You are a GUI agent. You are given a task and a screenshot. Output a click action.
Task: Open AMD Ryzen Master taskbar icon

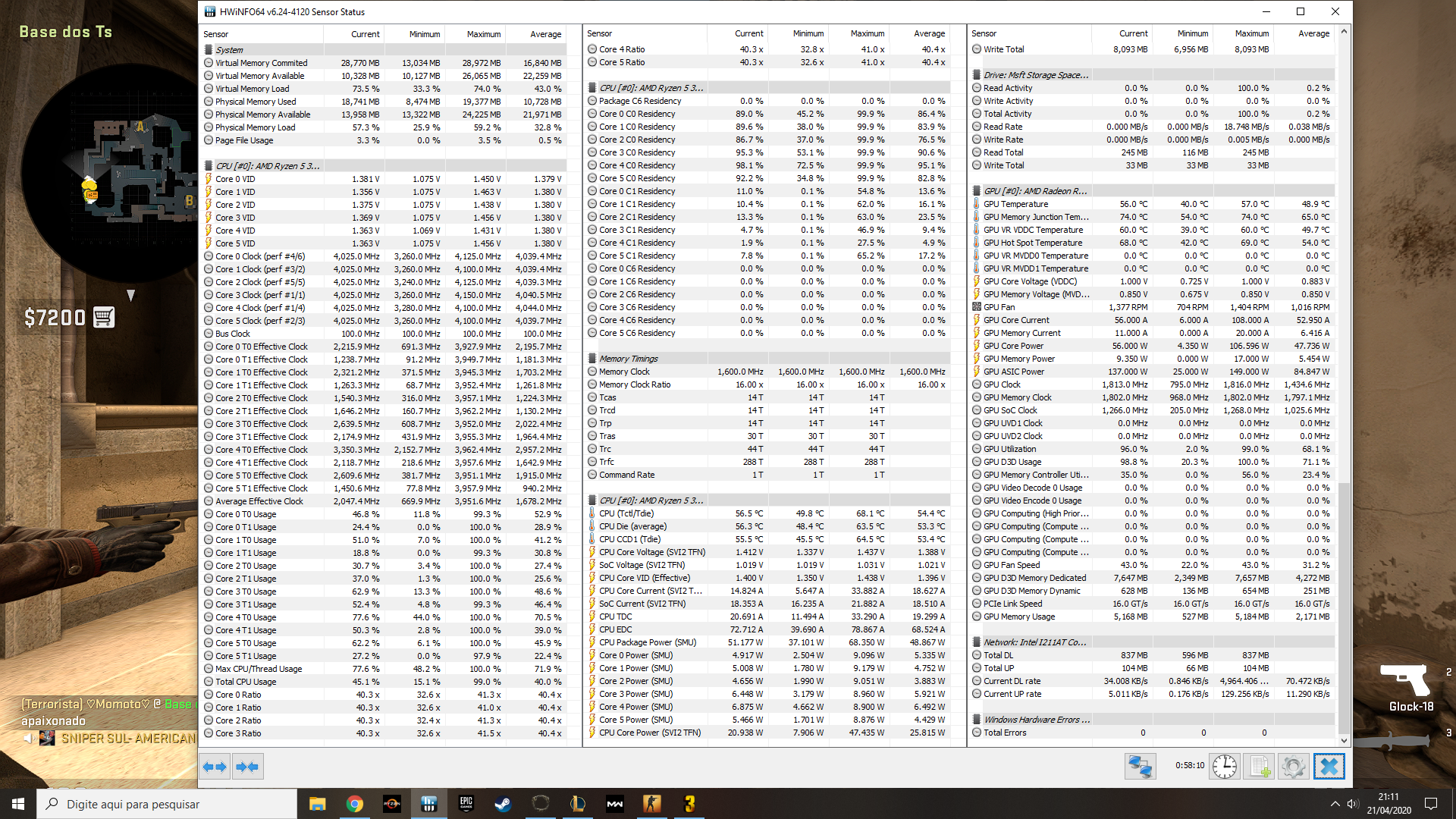click(x=391, y=804)
